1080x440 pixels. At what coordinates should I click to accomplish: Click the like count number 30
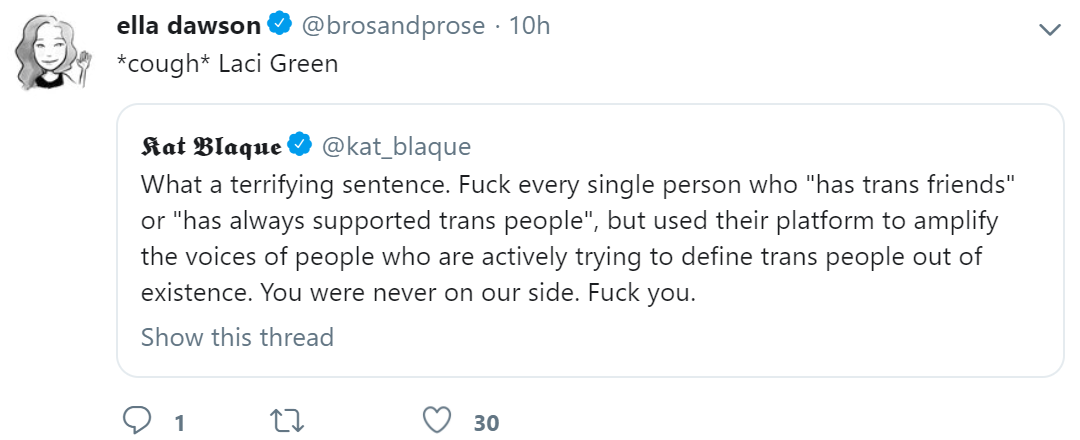click(486, 422)
